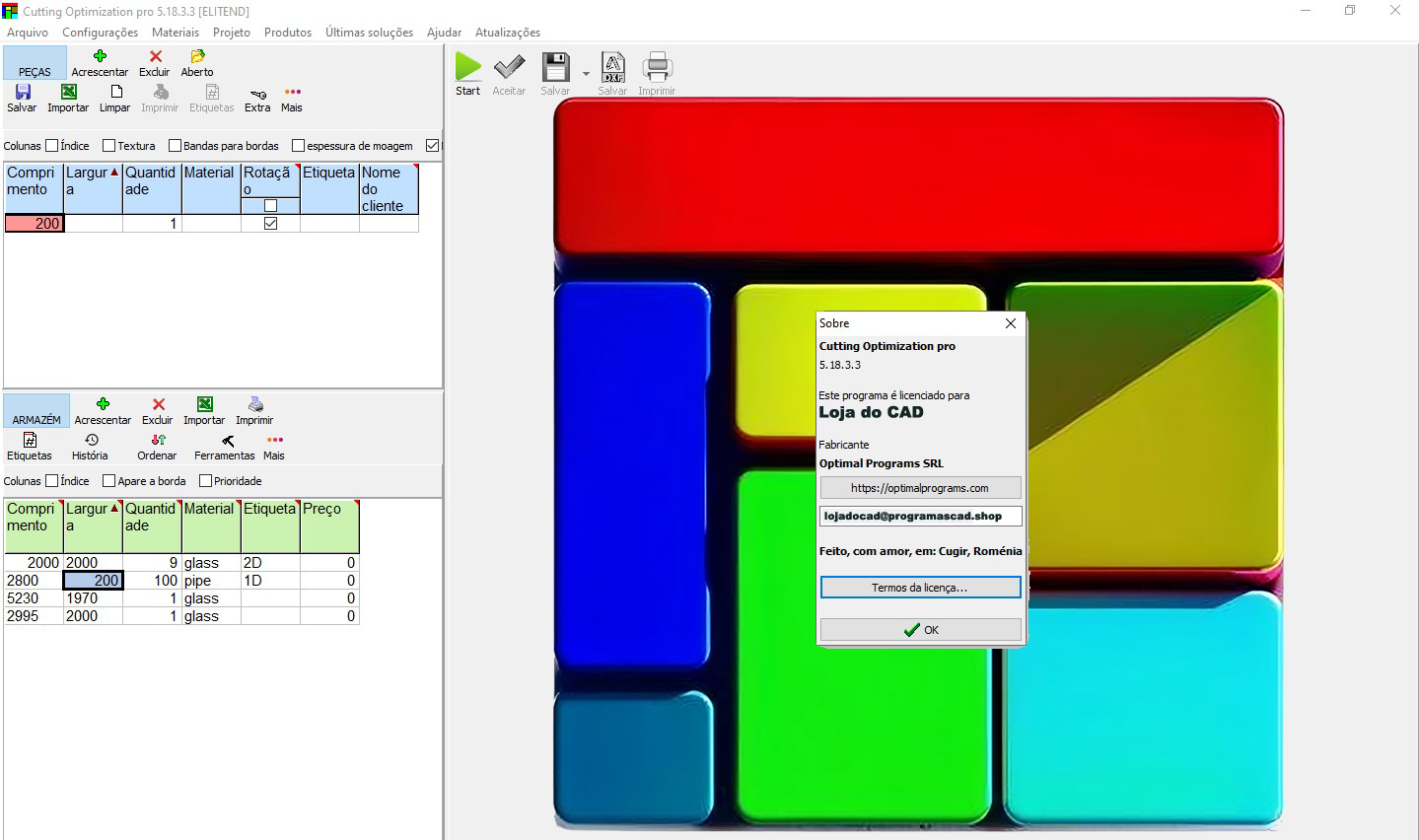Viewport: 1419px width, 840px height.
Task: Expand the Mais options in Peças toolbar
Action: click(292, 93)
